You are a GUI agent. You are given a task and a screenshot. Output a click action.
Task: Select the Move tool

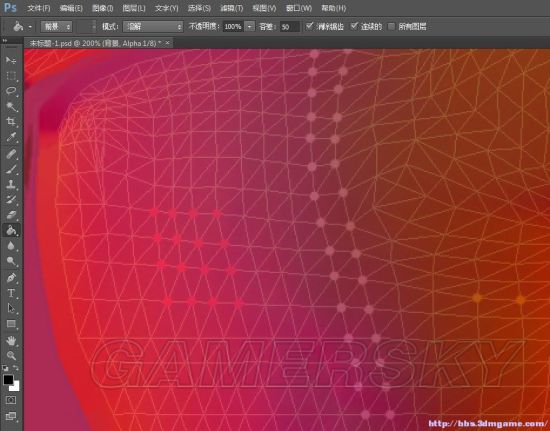click(11, 60)
